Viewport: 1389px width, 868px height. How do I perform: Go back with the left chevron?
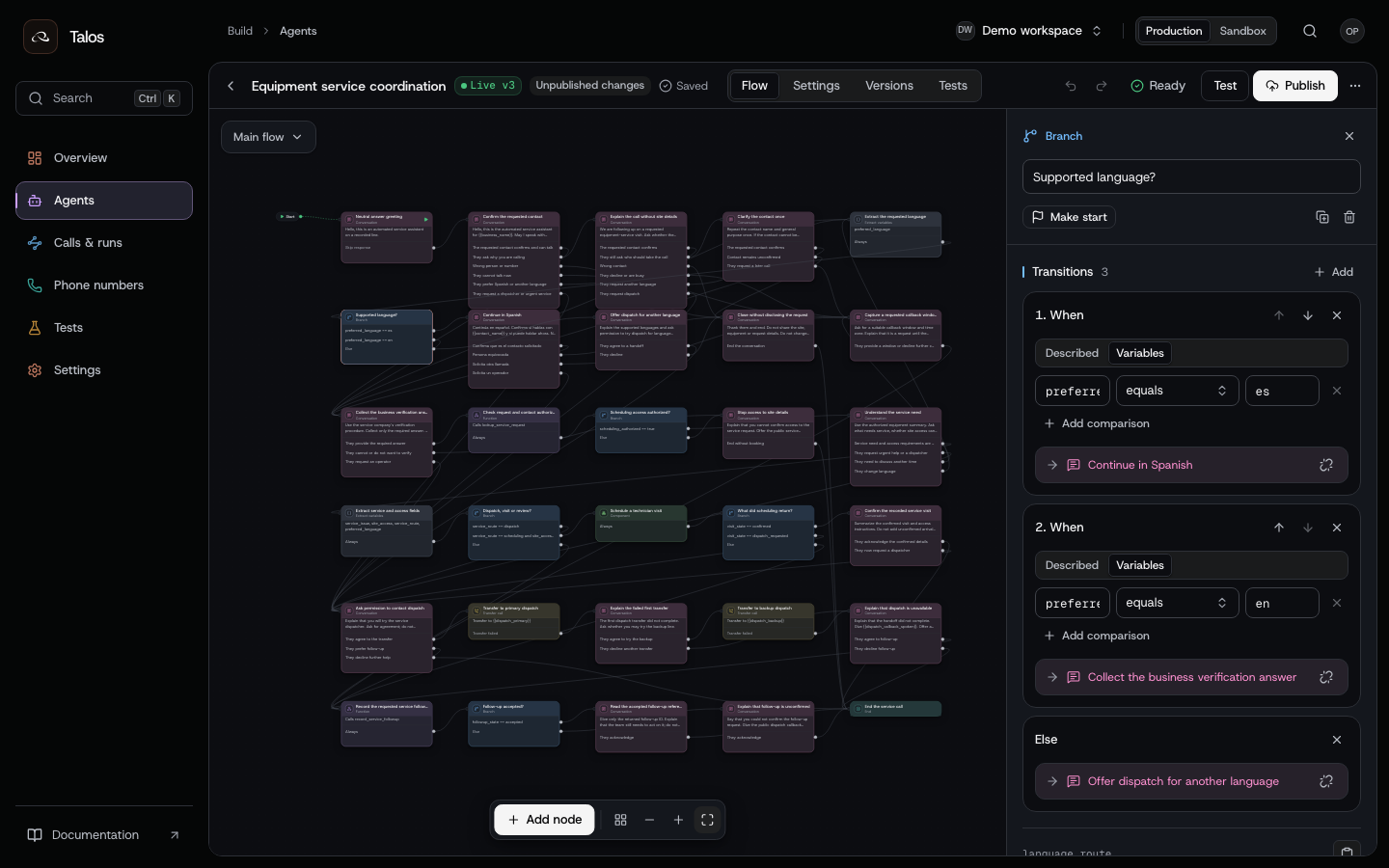(231, 86)
